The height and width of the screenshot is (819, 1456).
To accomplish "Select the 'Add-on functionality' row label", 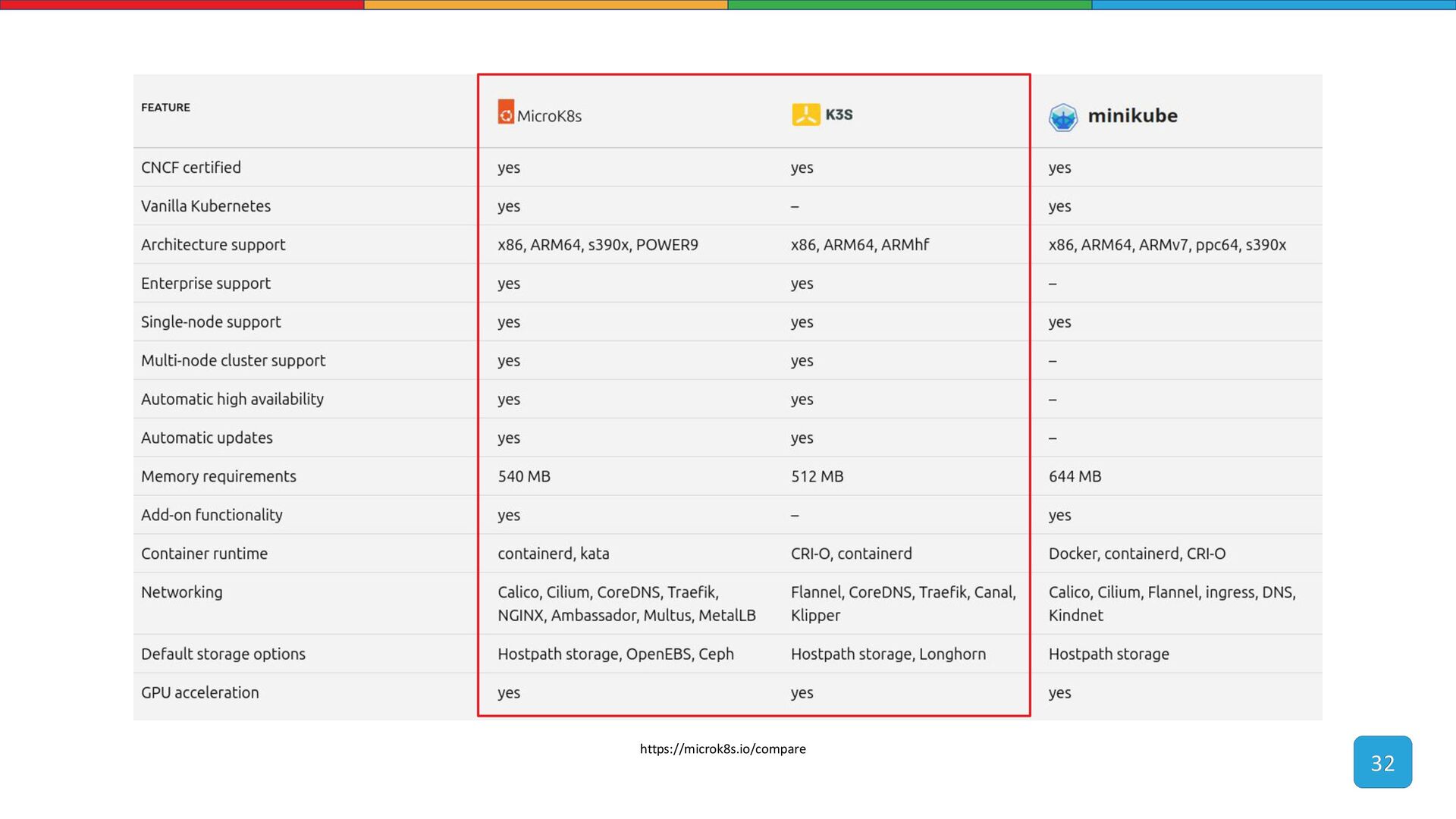I will pyautogui.click(x=212, y=516).
